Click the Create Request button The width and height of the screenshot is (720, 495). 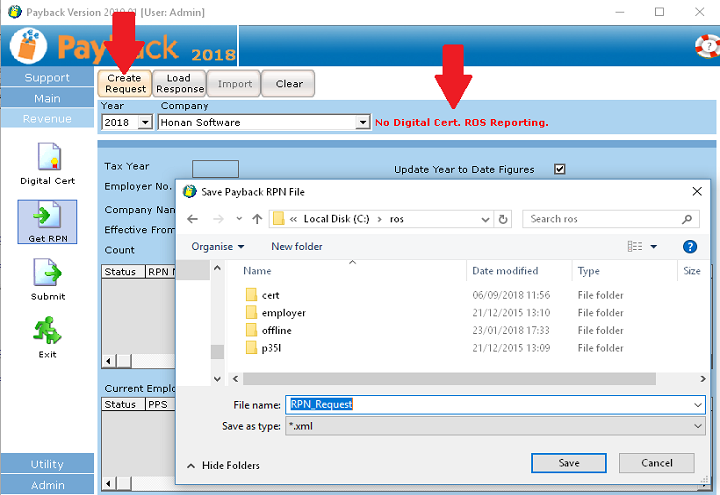tap(125, 83)
